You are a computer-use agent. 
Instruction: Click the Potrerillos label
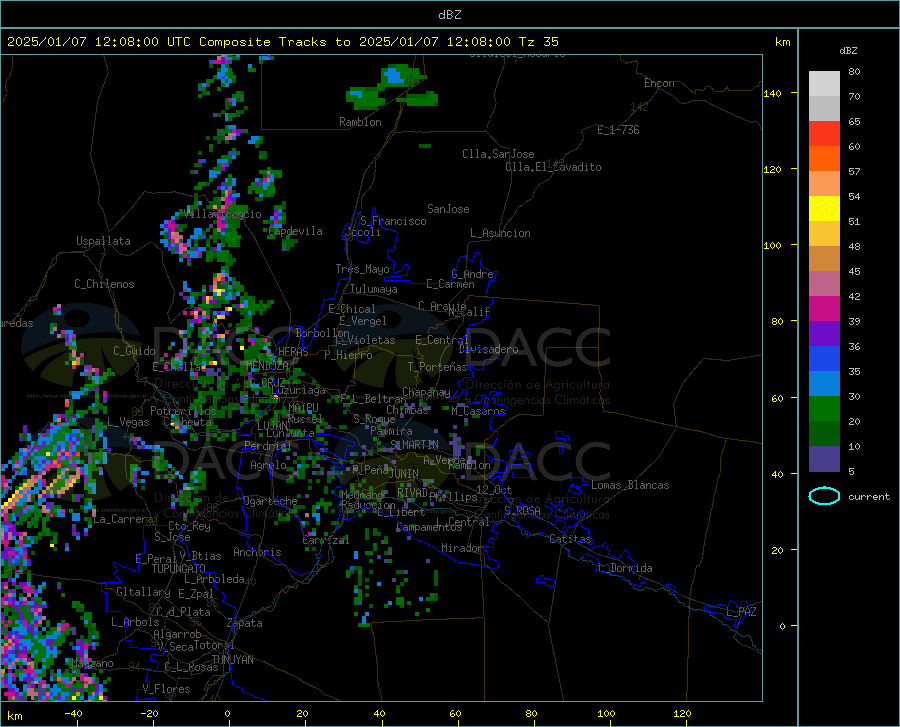(x=183, y=411)
